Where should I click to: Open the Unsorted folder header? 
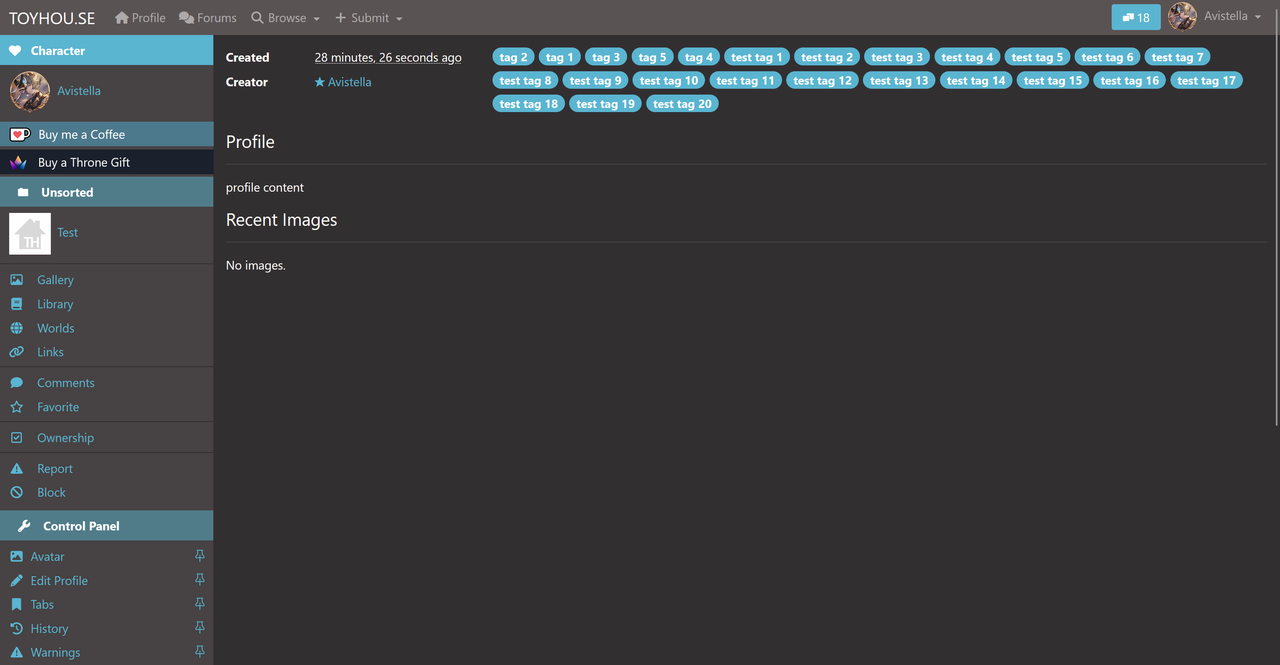click(x=107, y=192)
